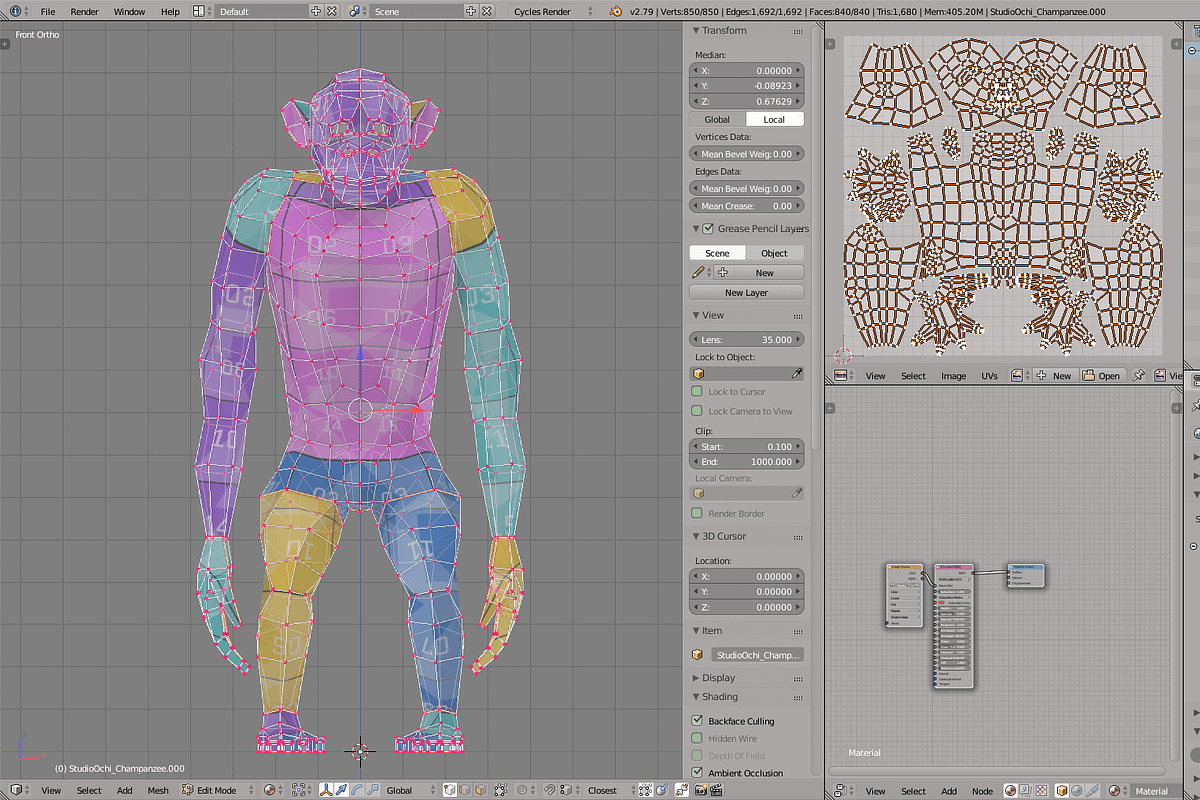Toggle Ambient Occlusion checkbox
Image resolution: width=1200 pixels, height=800 pixels.
(x=697, y=772)
